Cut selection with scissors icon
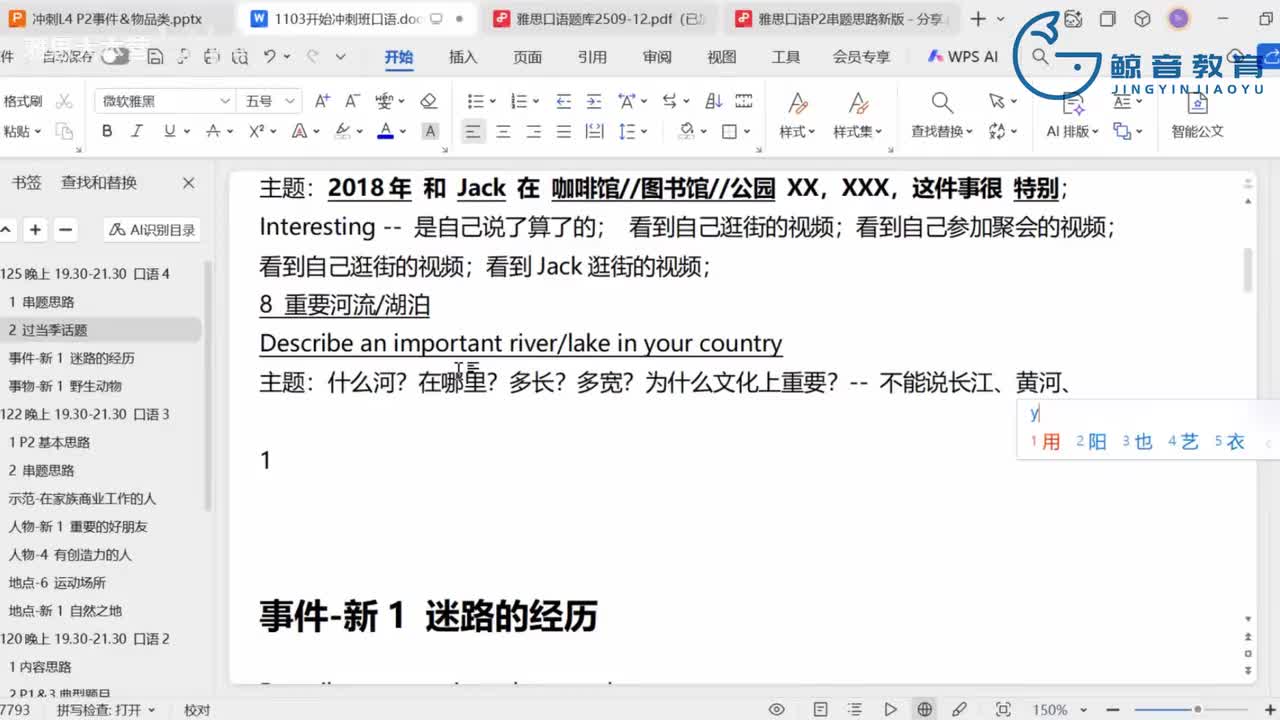This screenshot has width=1280, height=720. tap(64, 101)
